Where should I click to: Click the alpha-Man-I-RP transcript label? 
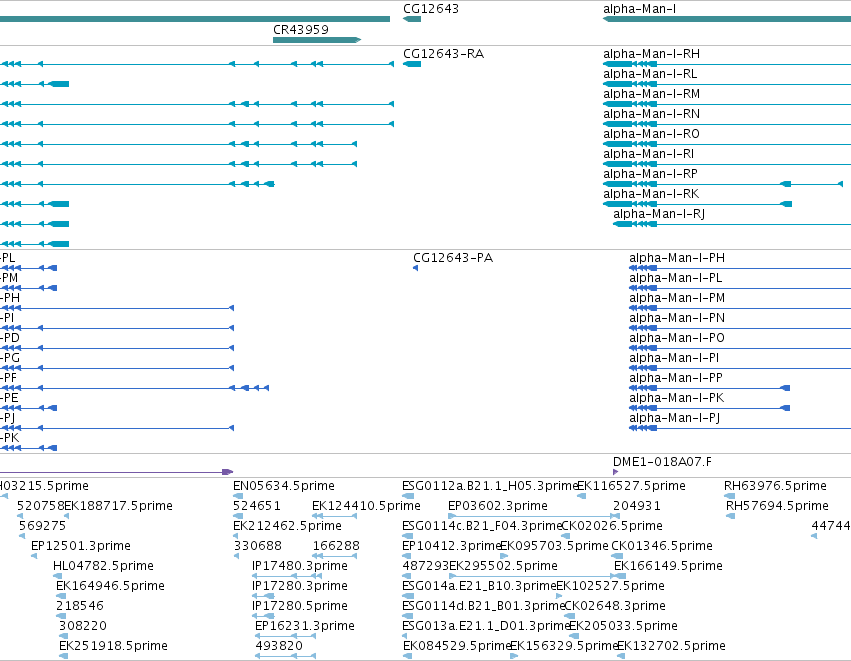[x=650, y=174]
